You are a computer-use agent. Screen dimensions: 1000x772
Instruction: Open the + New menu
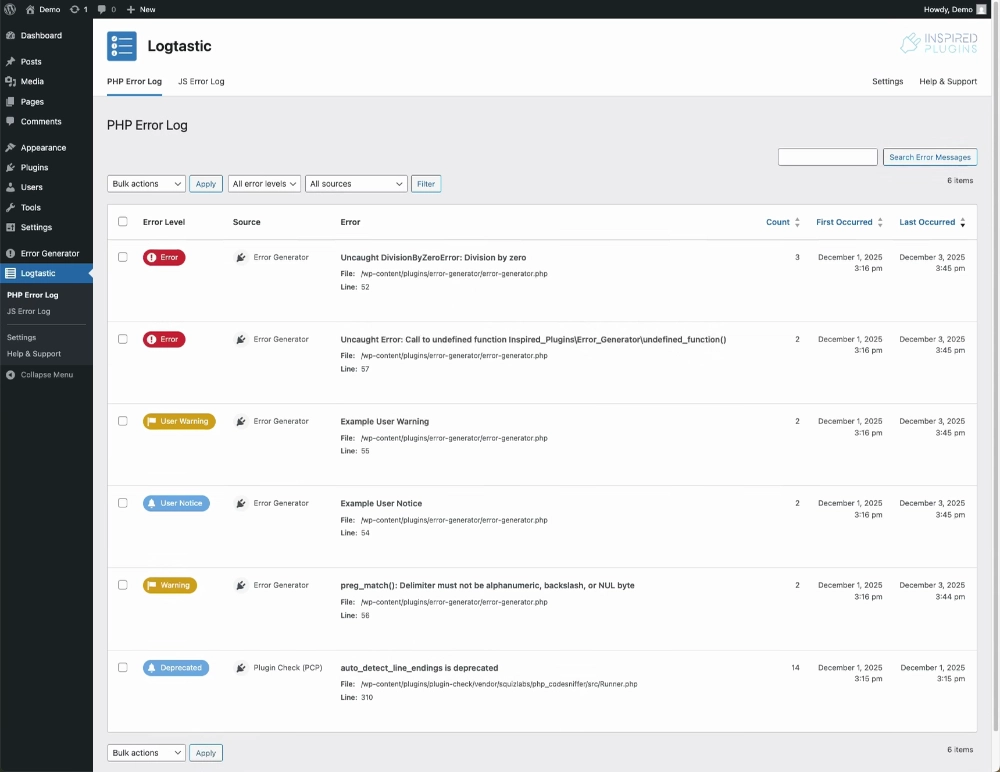click(141, 10)
